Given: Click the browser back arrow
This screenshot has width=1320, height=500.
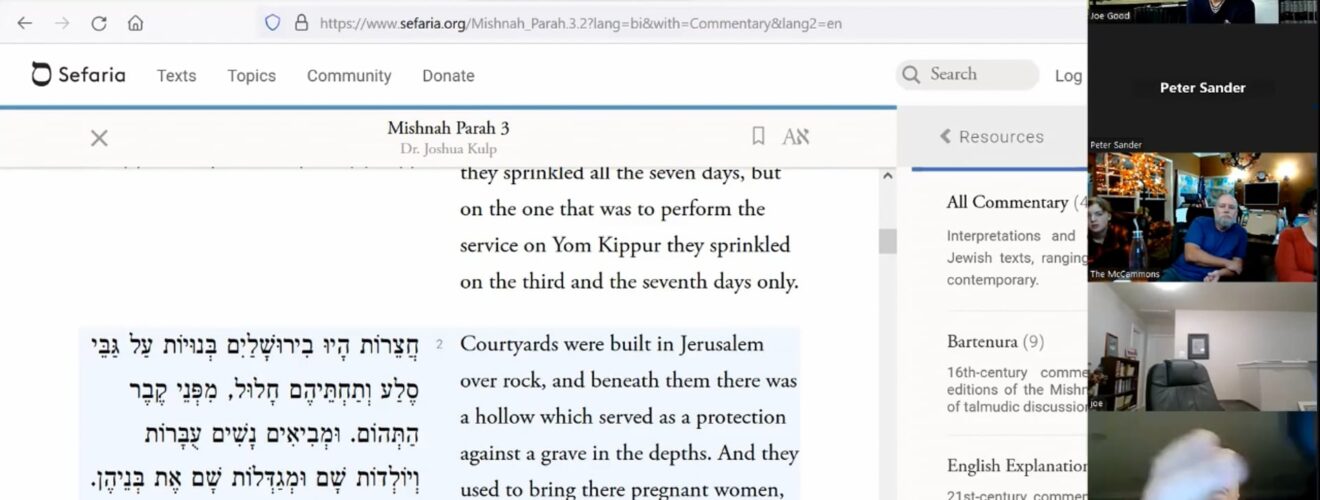Looking at the screenshot, I should 25,23.
